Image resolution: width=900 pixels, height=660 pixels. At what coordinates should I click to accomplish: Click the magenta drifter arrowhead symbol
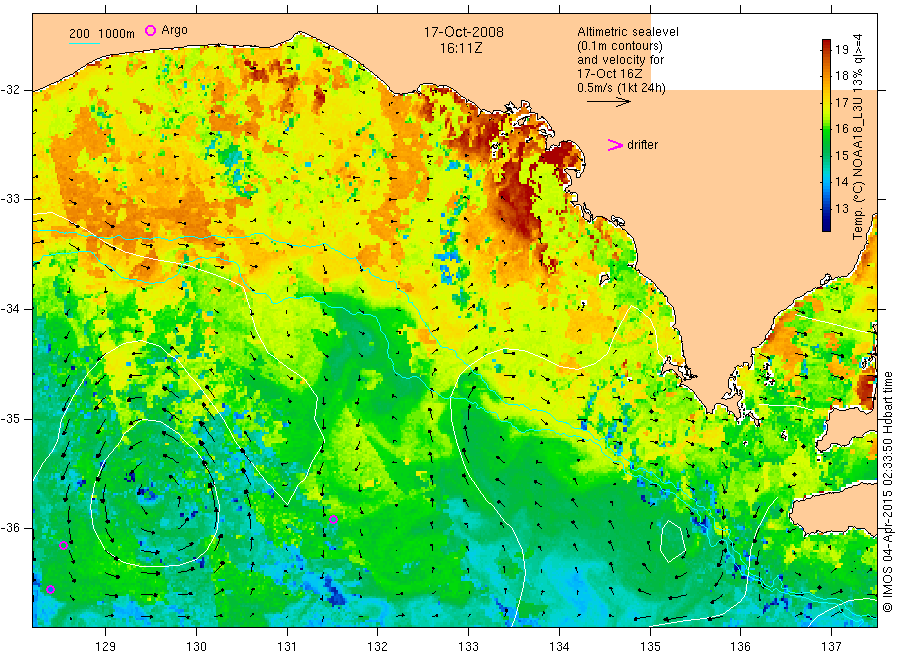(615, 145)
